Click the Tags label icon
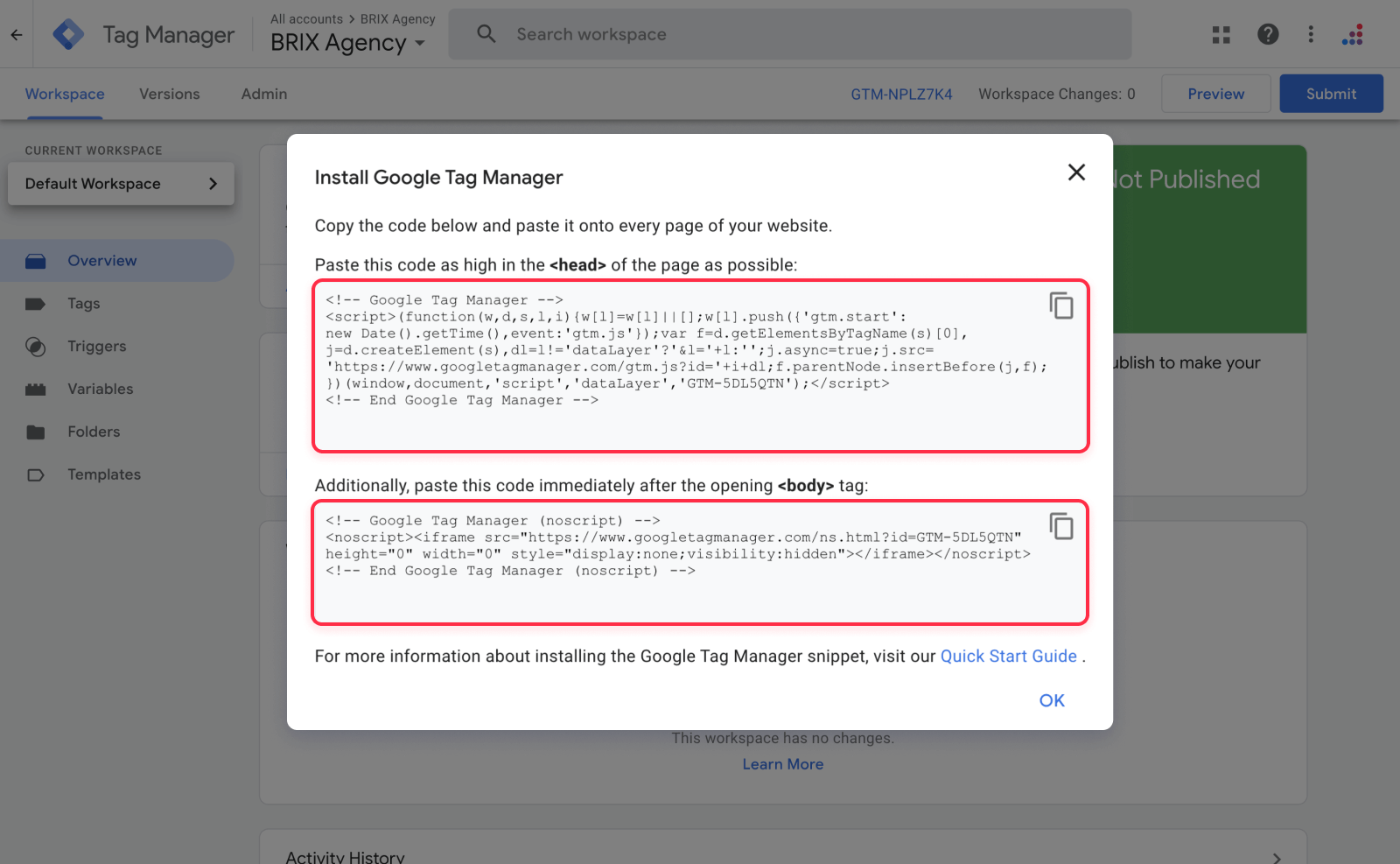 click(36, 304)
